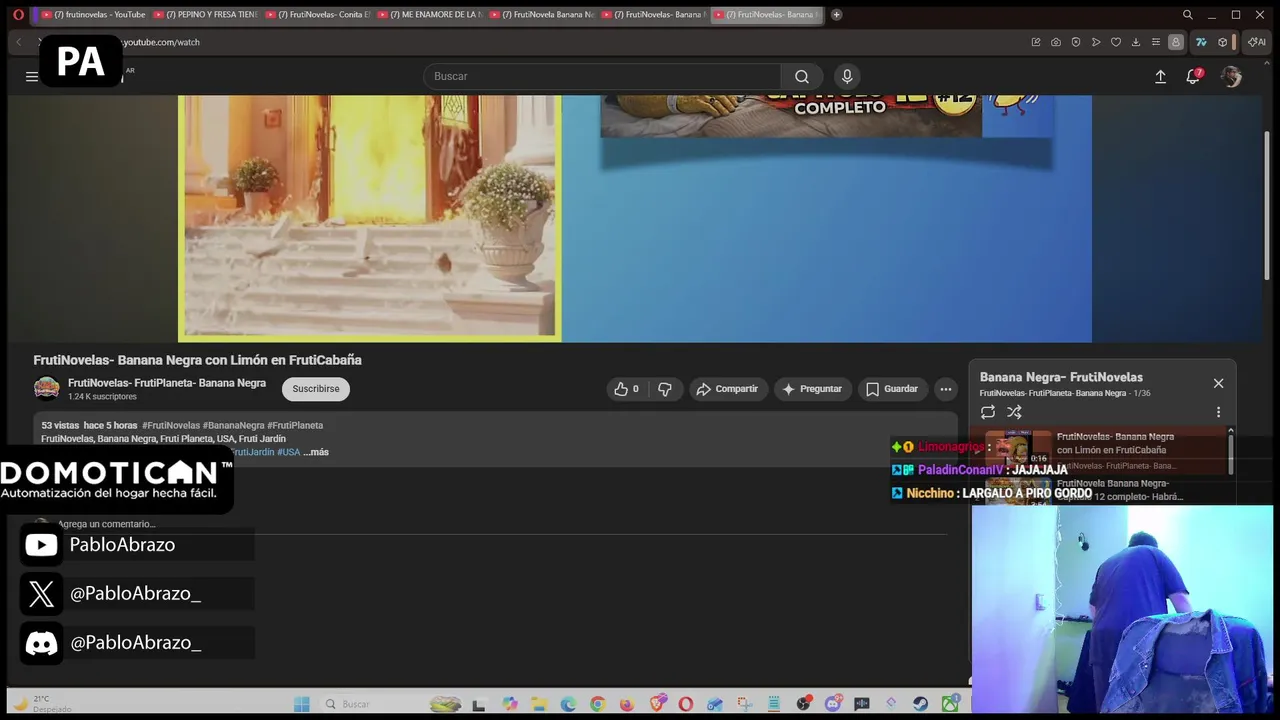Viewport: 1280px width, 720px height.
Task: Like the video with thumbs up
Action: pos(626,389)
